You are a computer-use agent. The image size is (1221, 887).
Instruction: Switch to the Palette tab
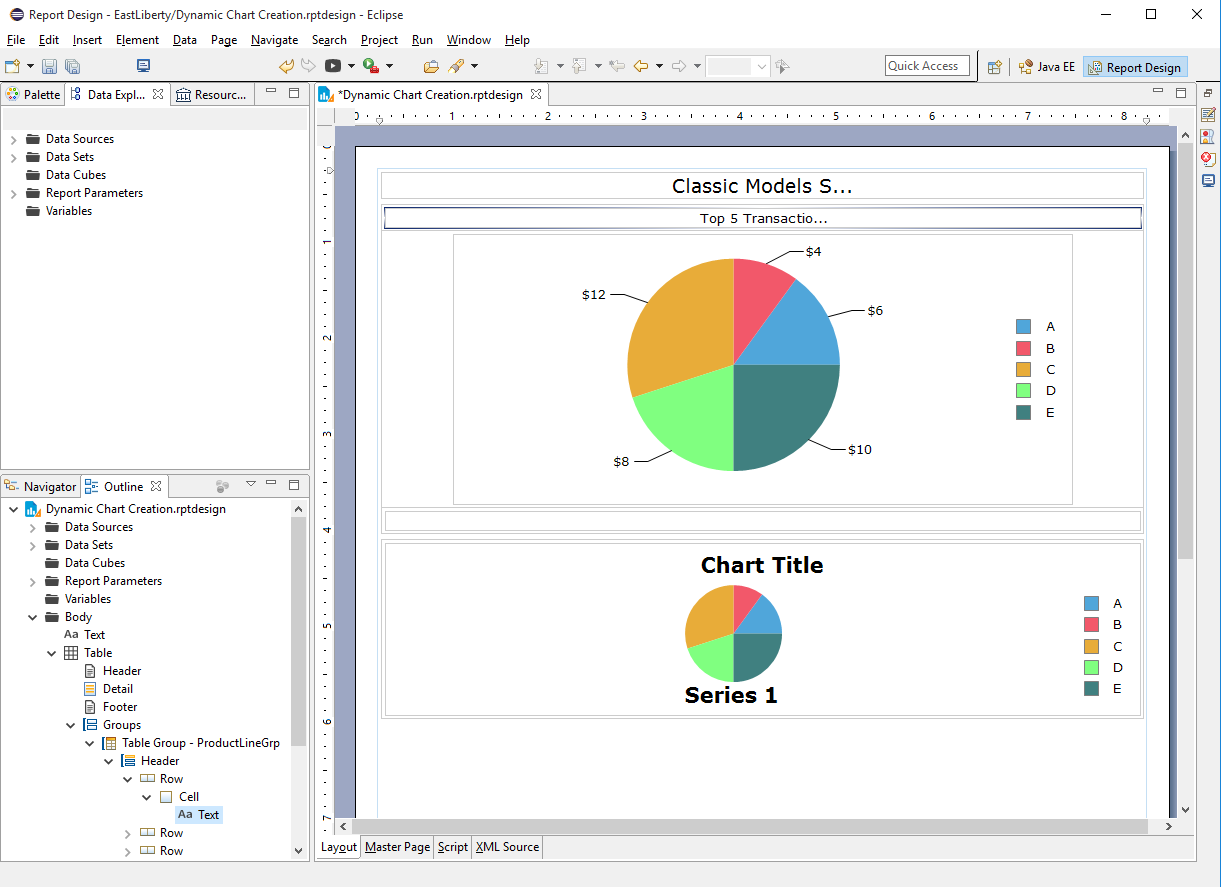tap(33, 95)
